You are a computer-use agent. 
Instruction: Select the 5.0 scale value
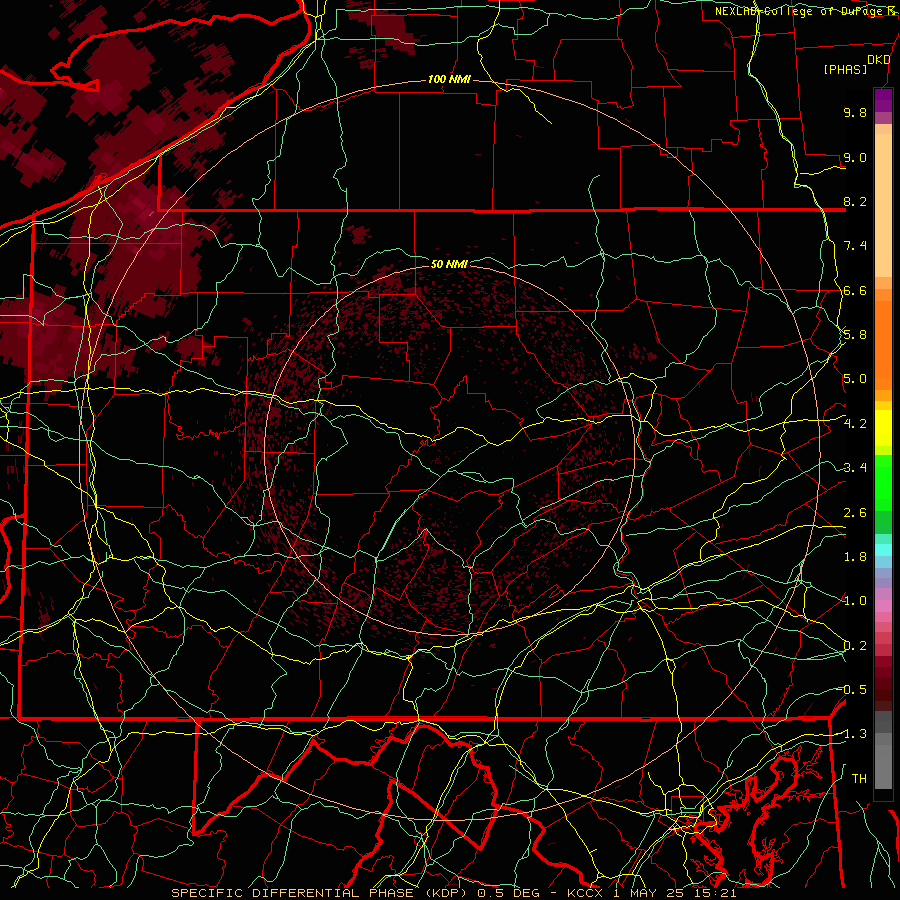[x=855, y=379]
